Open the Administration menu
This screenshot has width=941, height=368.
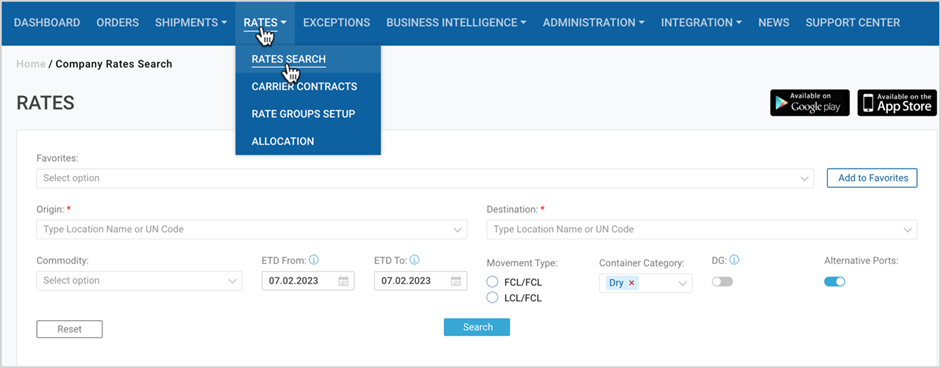[594, 23]
